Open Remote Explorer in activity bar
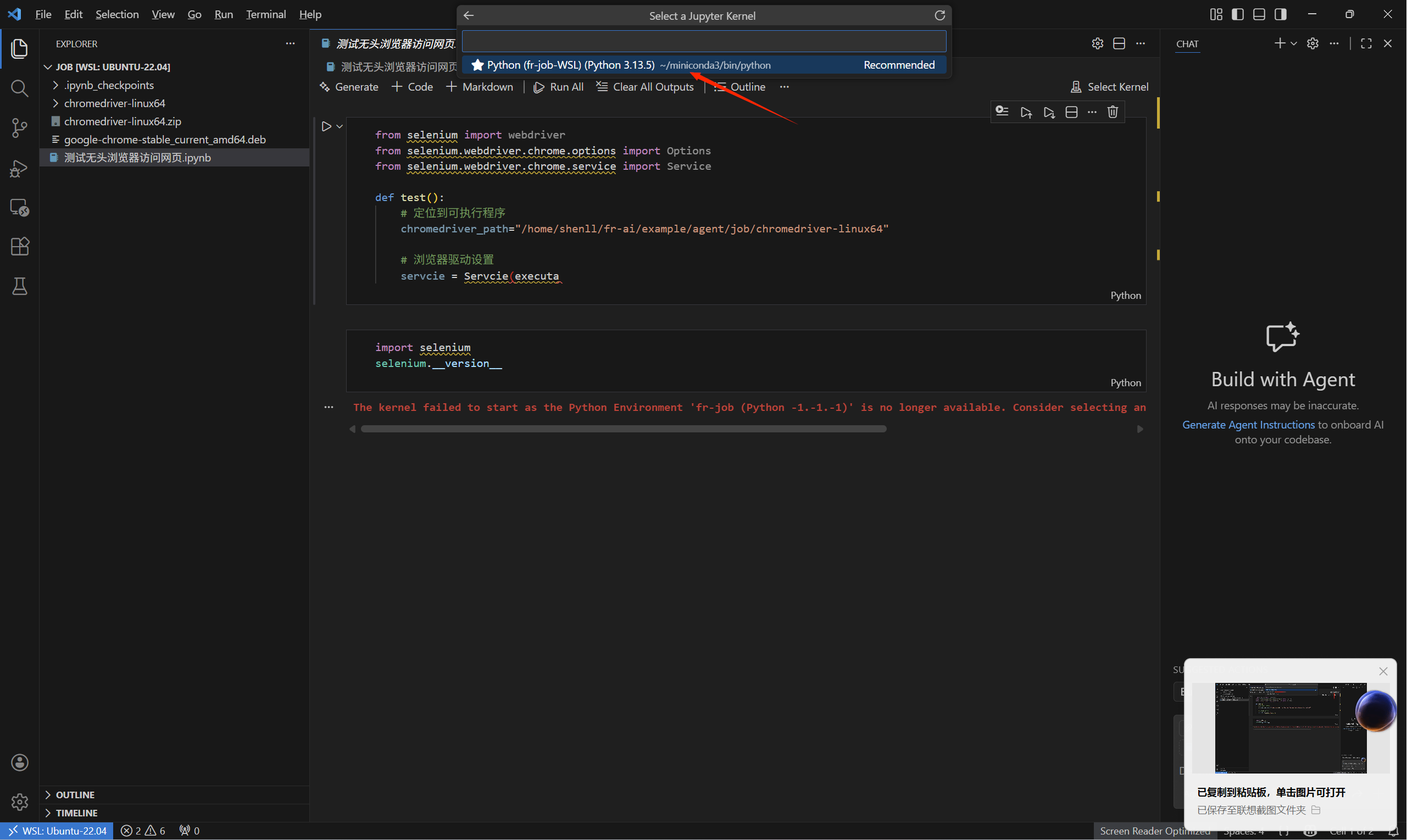 [x=19, y=207]
